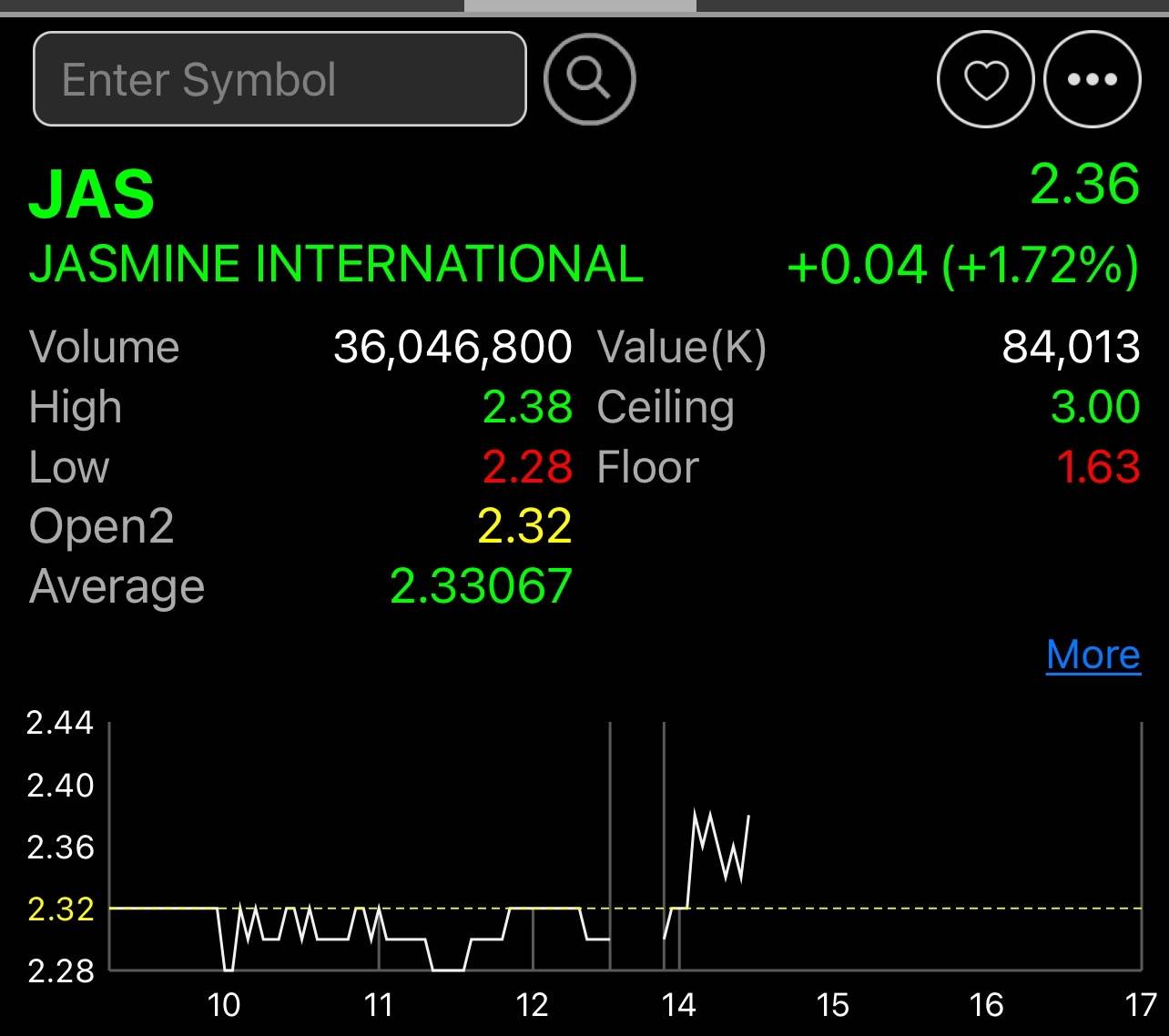
Task: Tap the Average price 2.33067
Action: click(481, 585)
